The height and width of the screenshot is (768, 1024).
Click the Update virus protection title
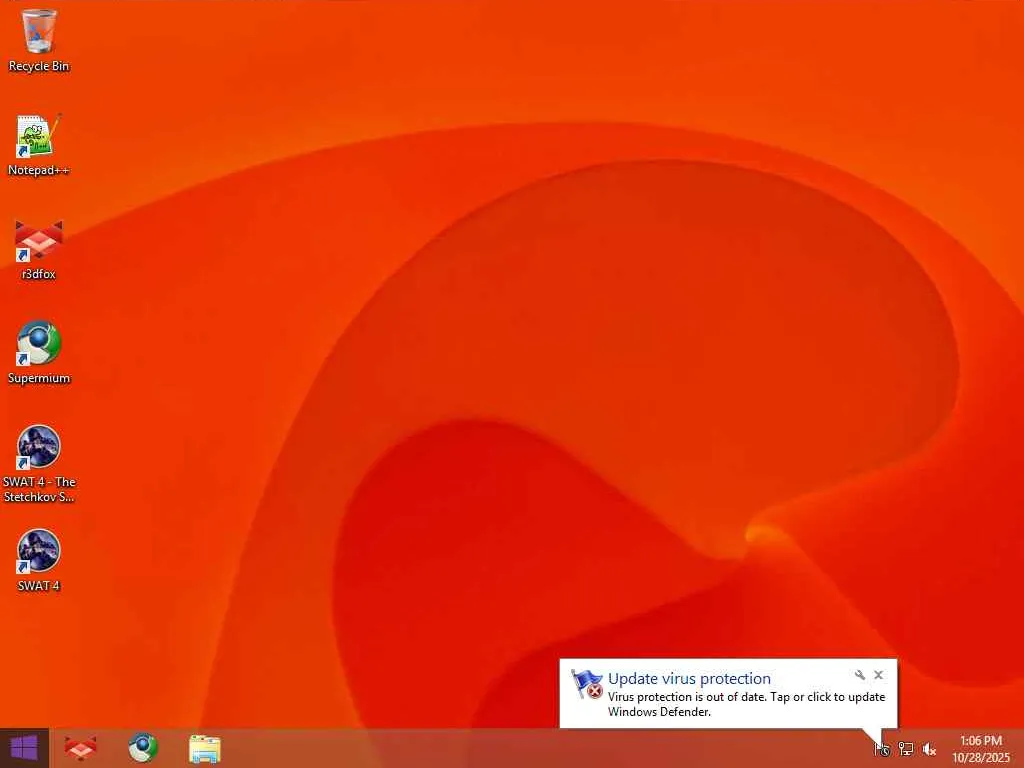[x=689, y=679]
